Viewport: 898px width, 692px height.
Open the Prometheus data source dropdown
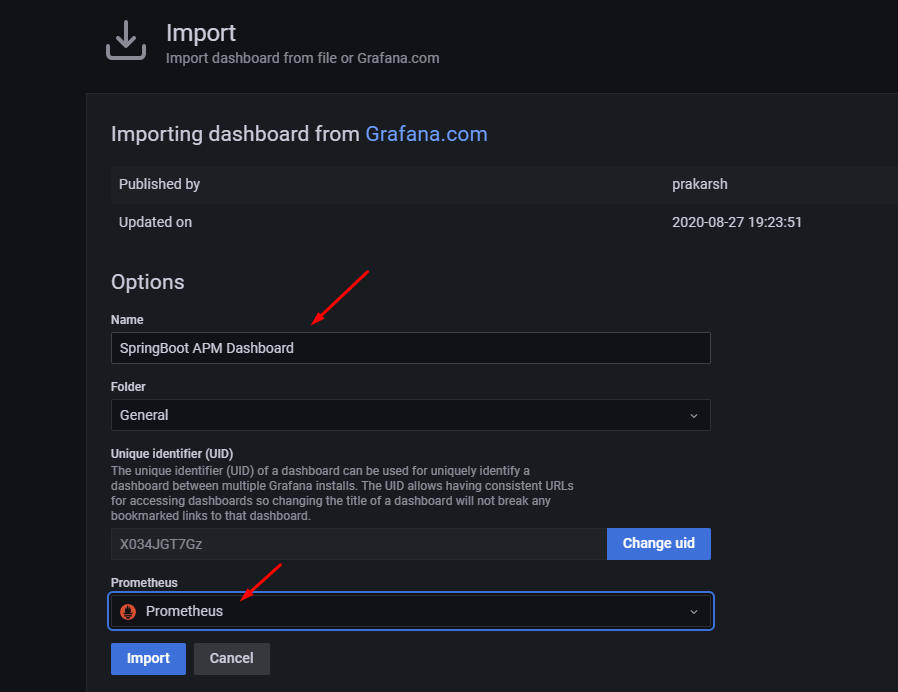pos(411,611)
